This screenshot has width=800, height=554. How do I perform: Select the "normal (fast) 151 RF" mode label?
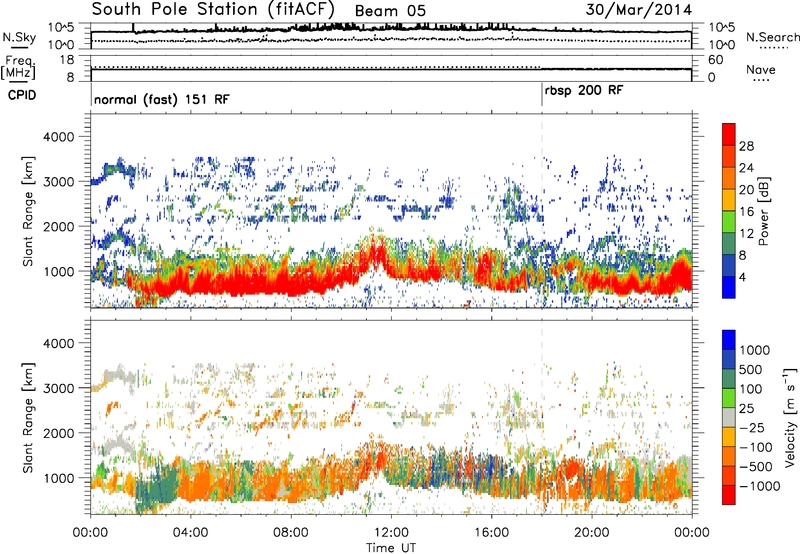click(x=162, y=99)
